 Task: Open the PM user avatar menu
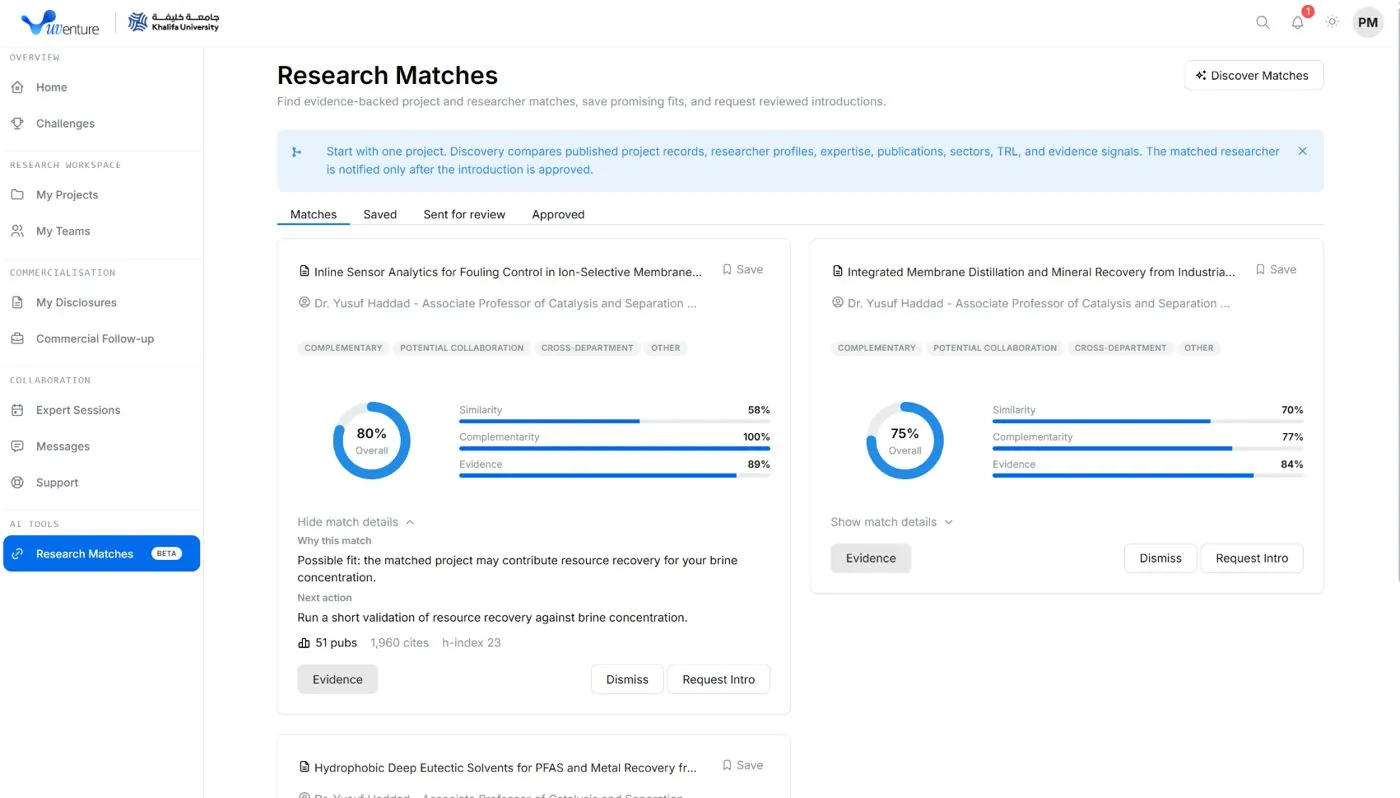(x=1368, y=22)
